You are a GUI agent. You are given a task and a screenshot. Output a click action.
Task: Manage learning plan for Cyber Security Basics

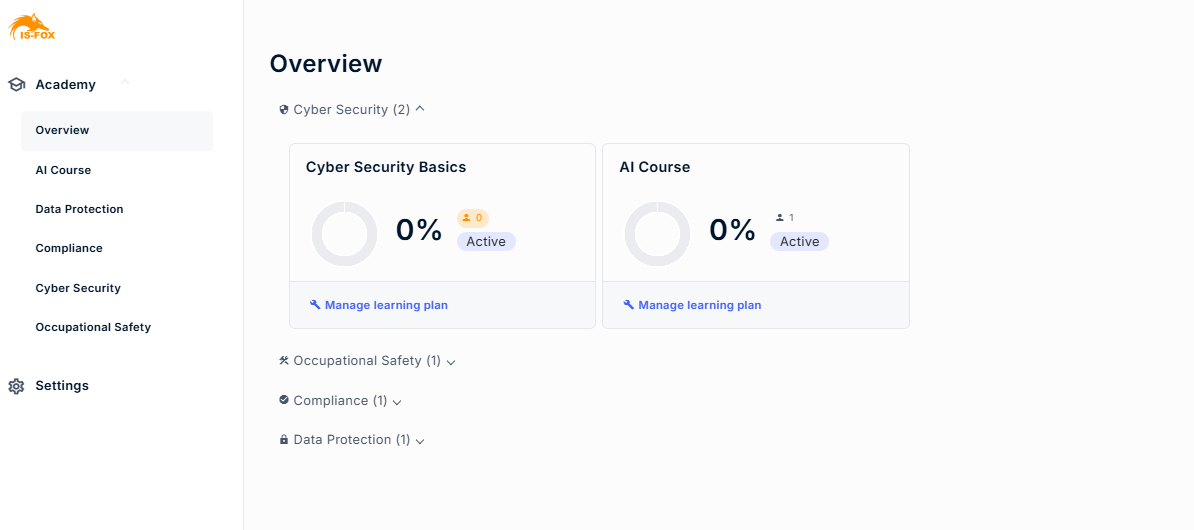tap(379, 305)
